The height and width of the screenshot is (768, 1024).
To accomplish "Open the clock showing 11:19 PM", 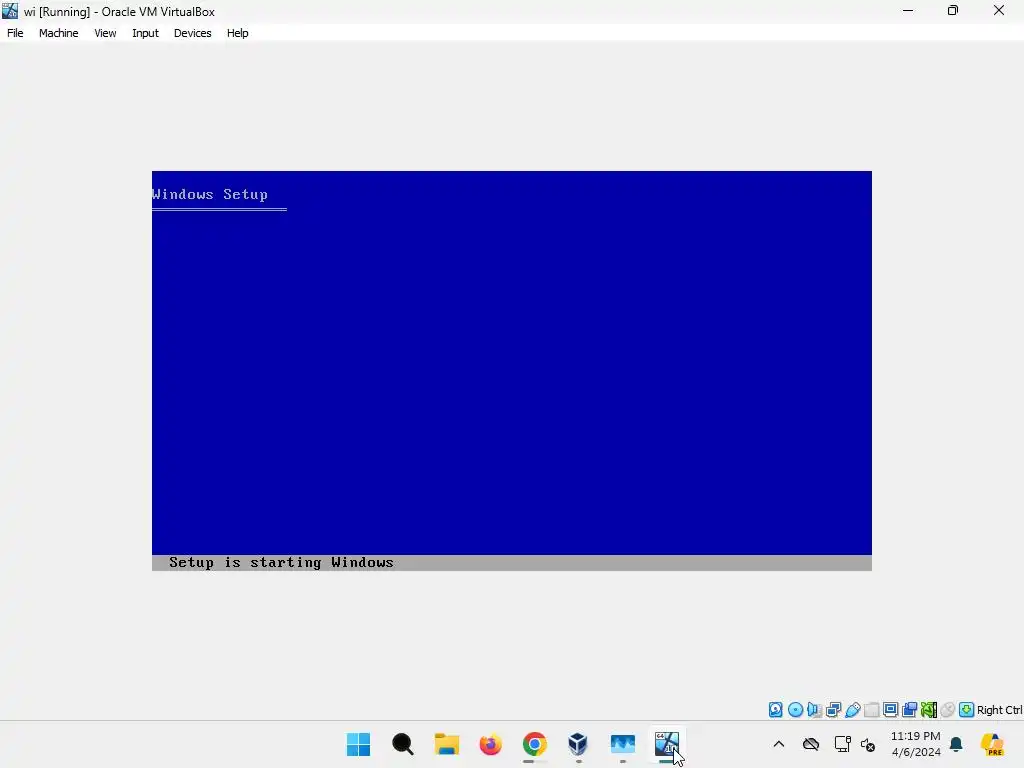I will [x=916, y=744].
